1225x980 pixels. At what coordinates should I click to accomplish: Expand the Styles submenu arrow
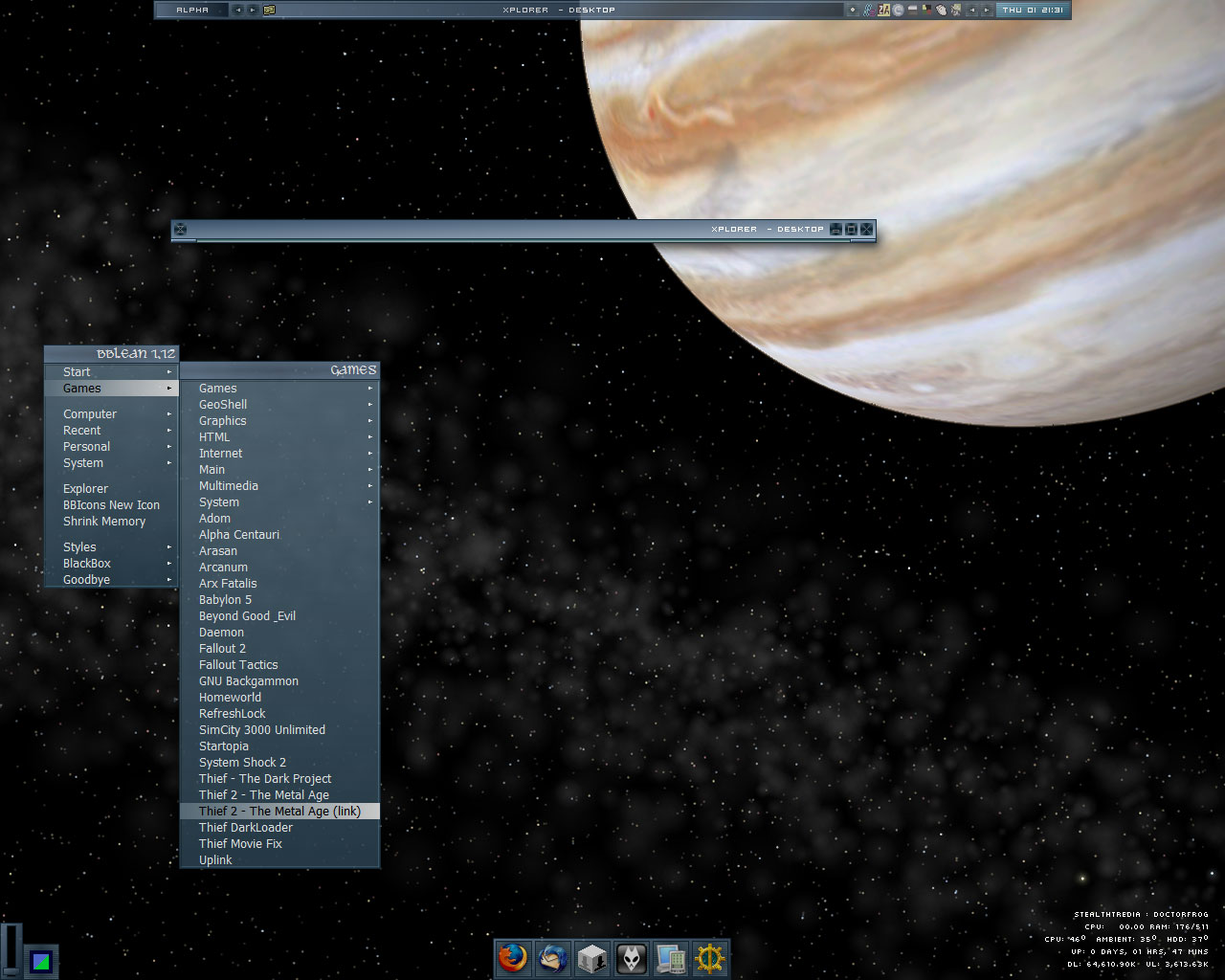tap(169, 547)
